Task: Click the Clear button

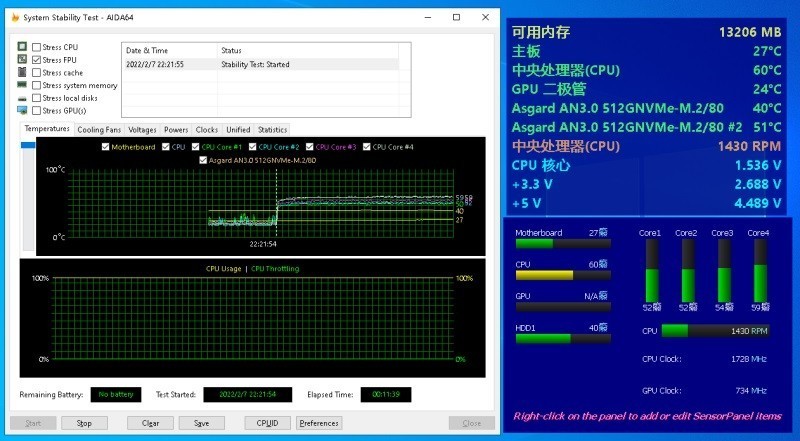Action: tap(151, 423)
